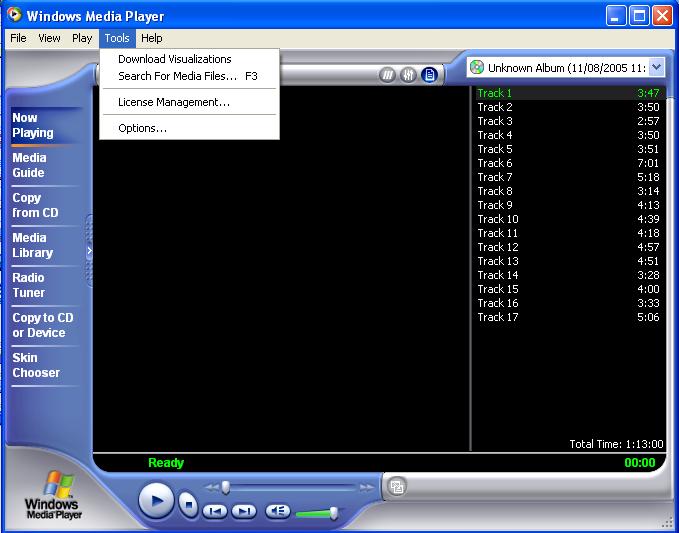Choose Download Visualizations
Viewport: 679px width, 533px height.
tap(190, 59)
